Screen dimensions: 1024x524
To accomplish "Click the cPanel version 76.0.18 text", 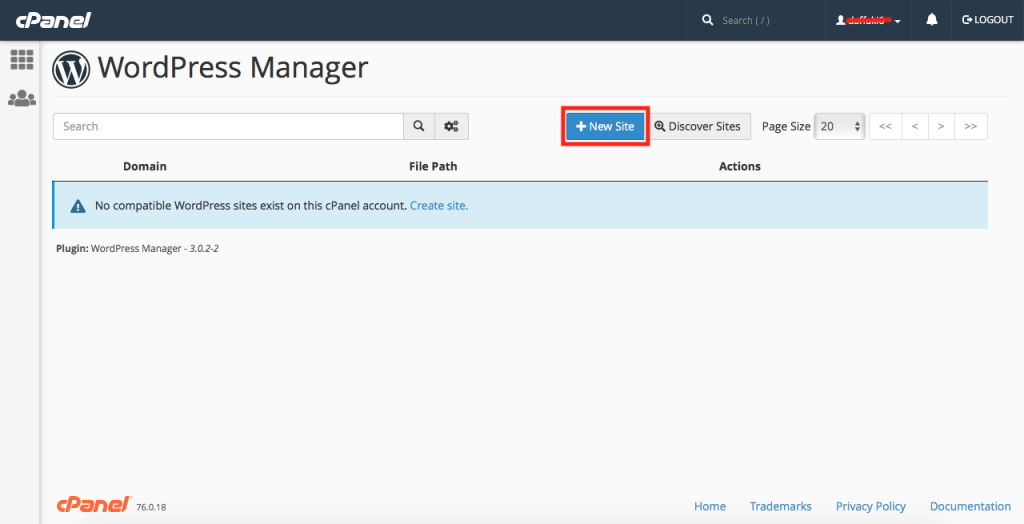I will tap(151, 507).
